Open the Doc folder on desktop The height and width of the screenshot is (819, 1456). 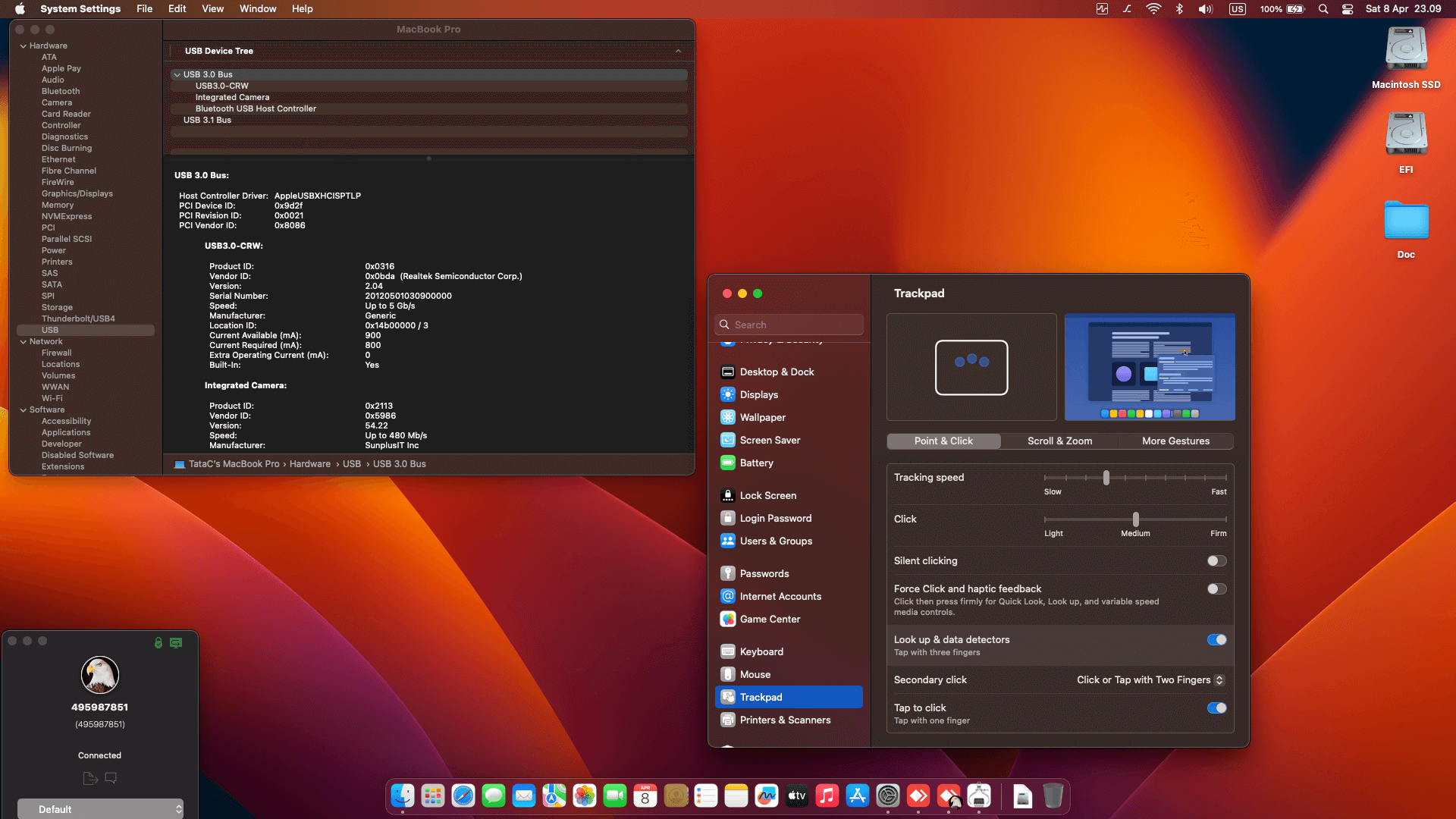coord(1406,229)
